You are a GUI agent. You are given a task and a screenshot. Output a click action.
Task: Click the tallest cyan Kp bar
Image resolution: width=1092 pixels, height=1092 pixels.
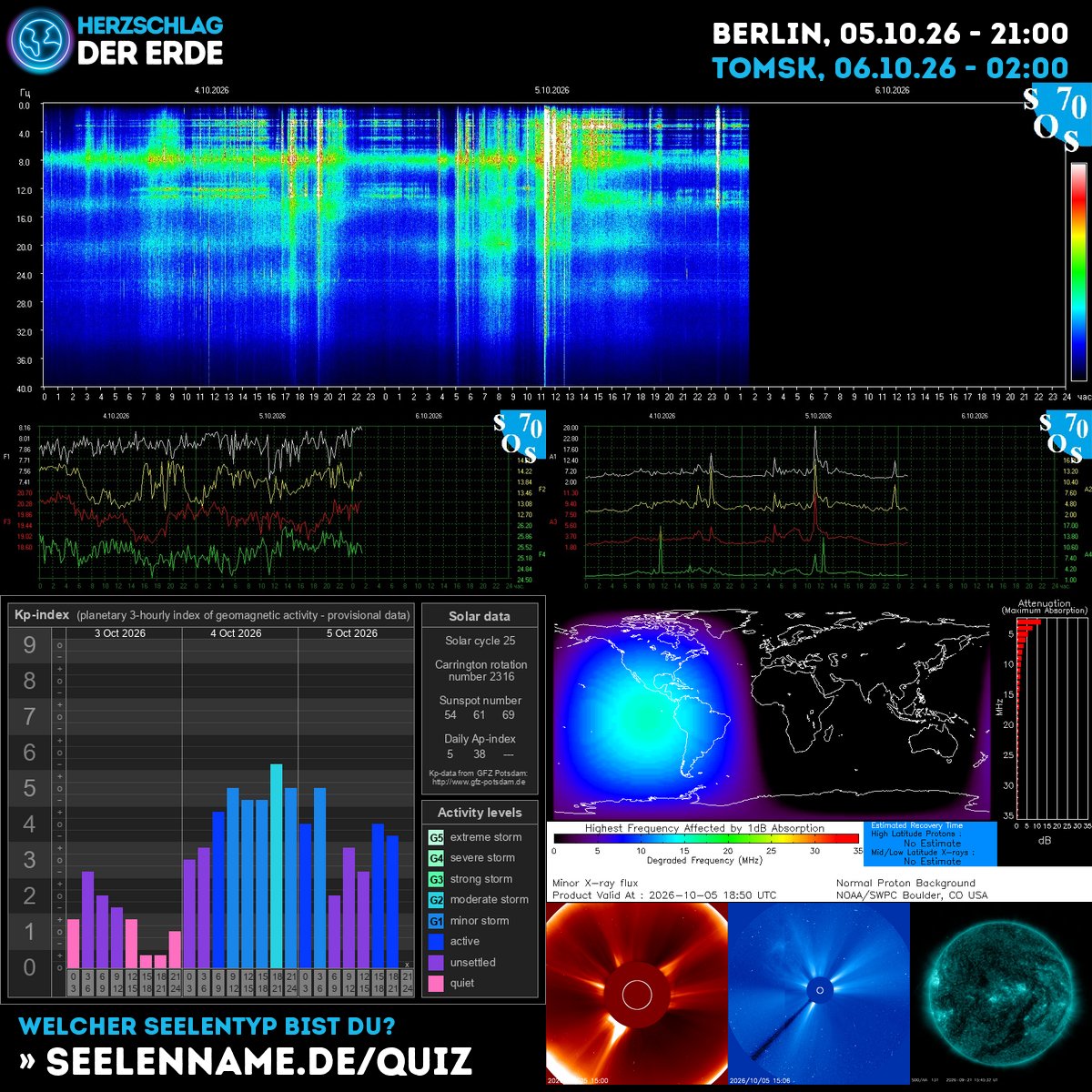click(x=277, y=865)
